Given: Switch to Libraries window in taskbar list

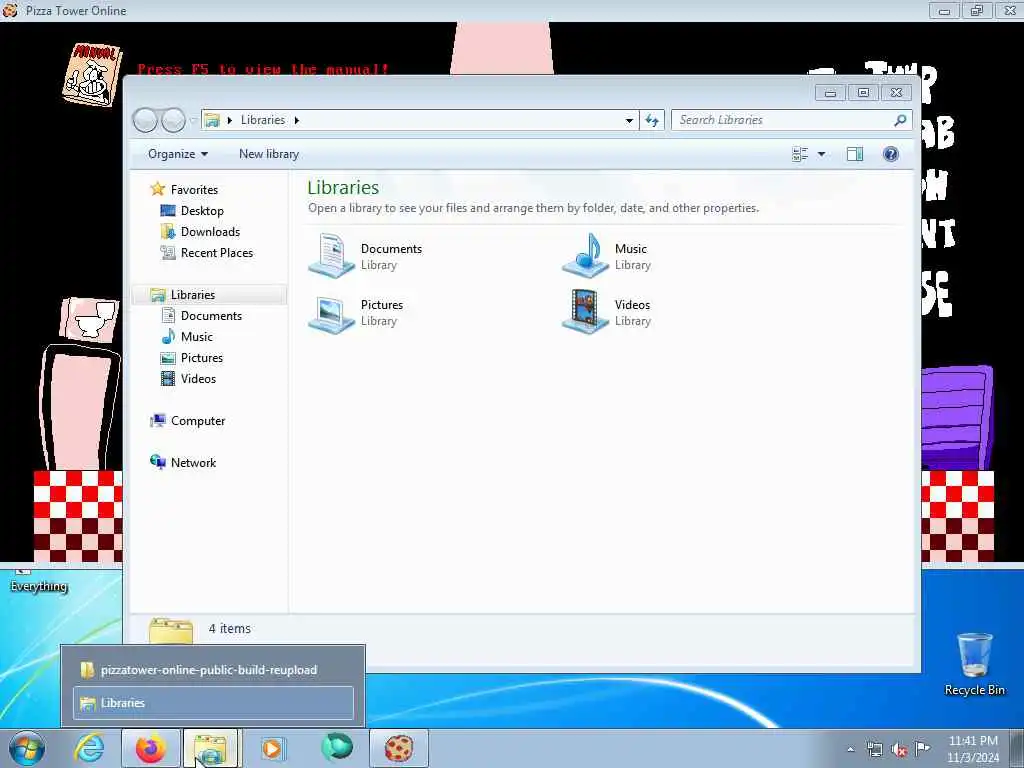Looking at the screenshot, I should 213,703.
